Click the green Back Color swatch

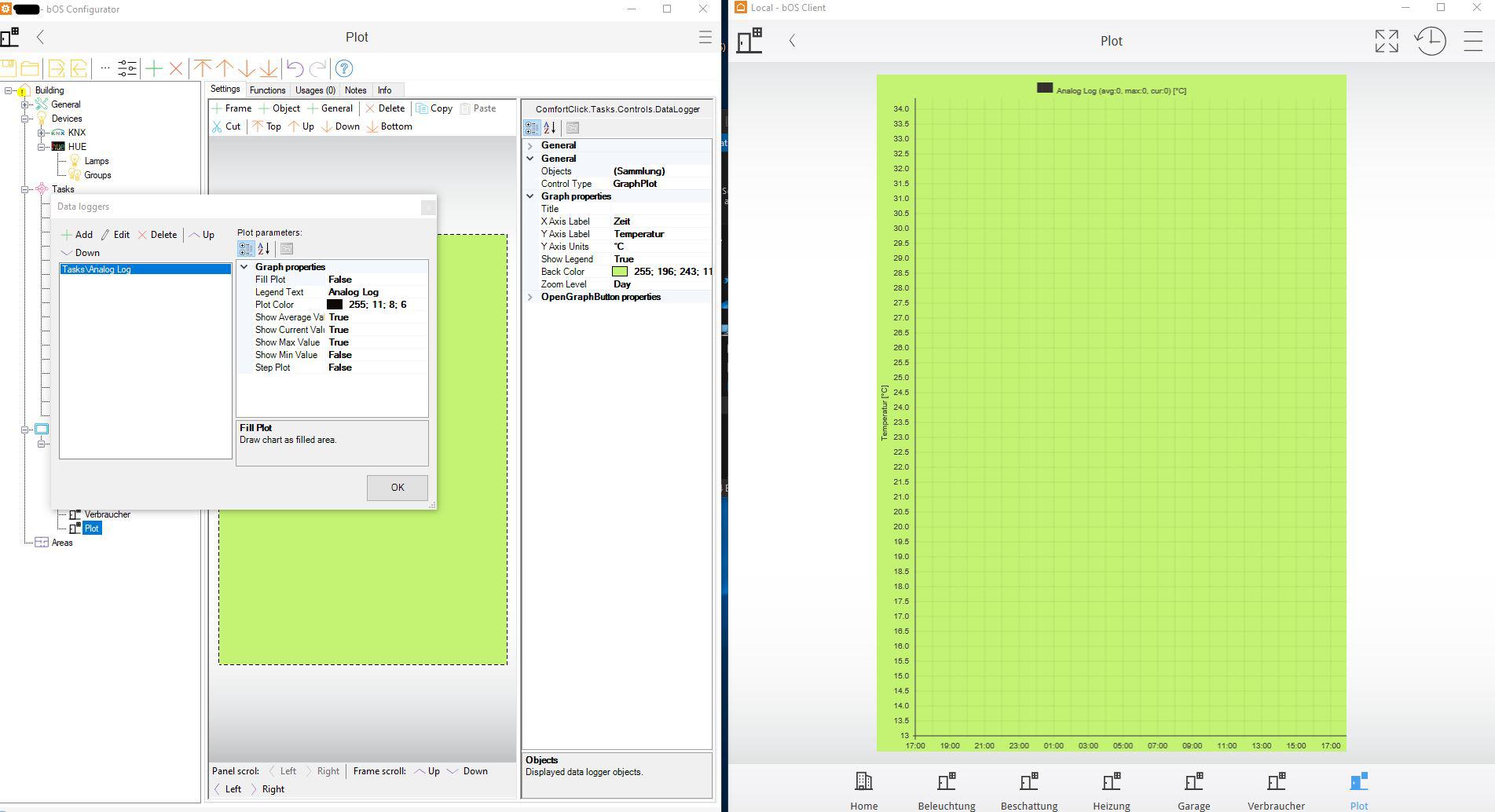coord(620,272)
